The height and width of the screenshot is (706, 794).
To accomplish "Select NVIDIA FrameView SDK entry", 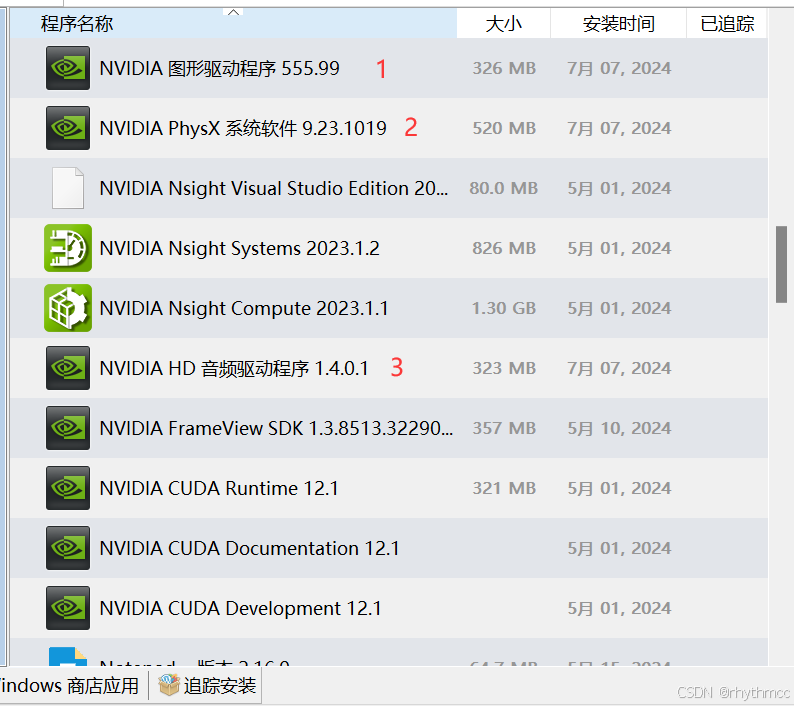I will 389,428.
